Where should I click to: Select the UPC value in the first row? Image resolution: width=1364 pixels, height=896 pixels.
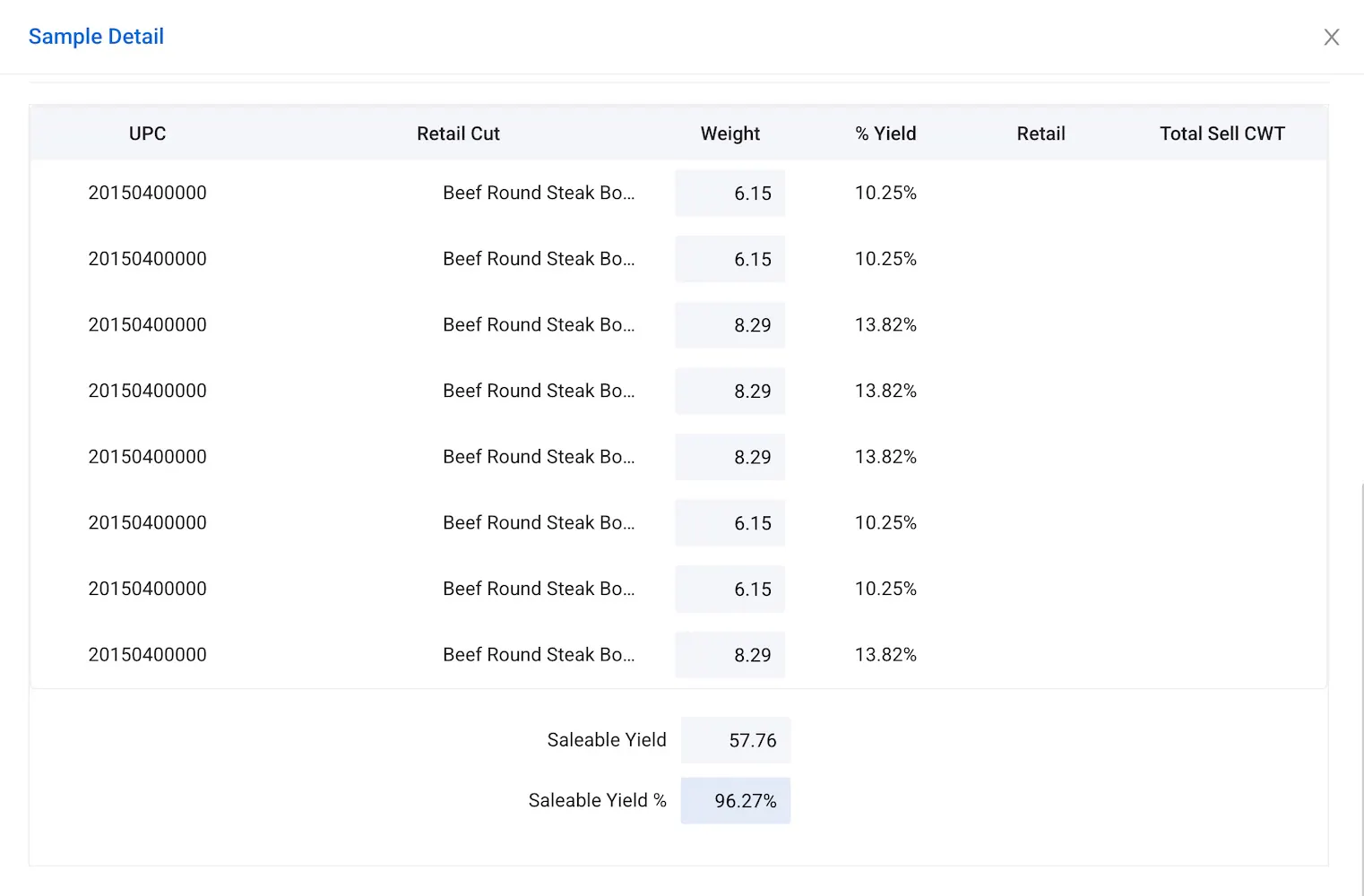coord(147,193)
